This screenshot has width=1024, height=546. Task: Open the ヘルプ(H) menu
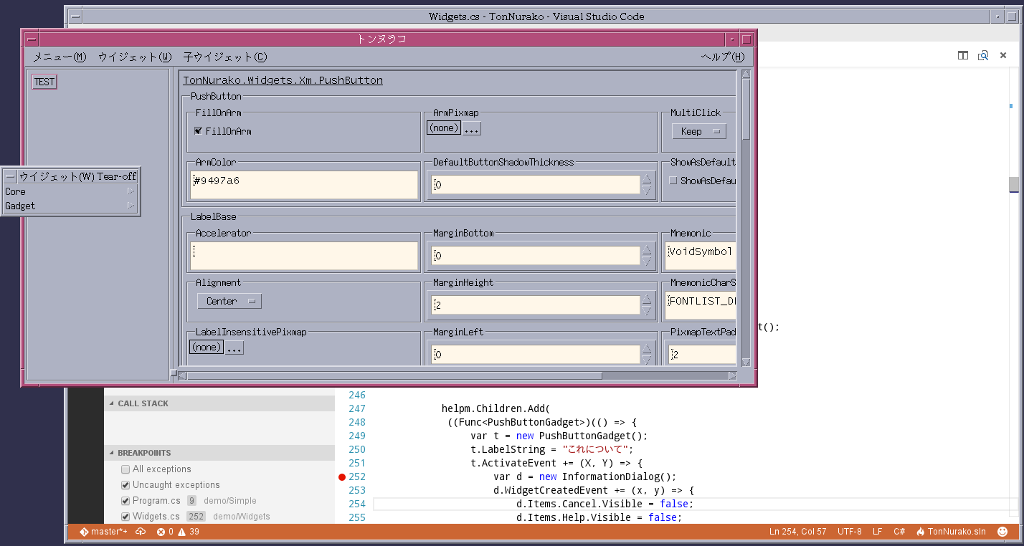pyautogui.click(x=722, y=57)
